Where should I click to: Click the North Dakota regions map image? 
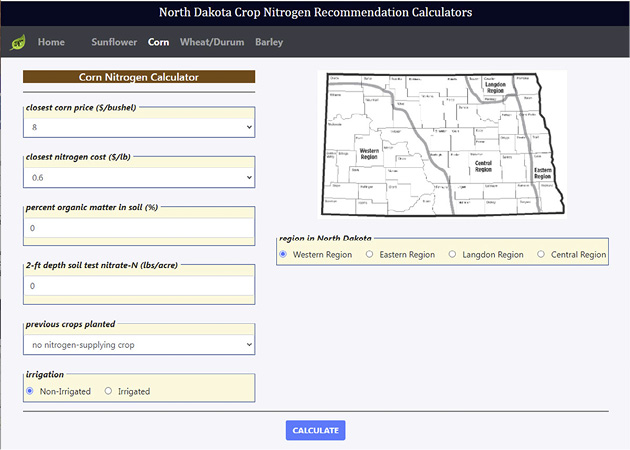point(443,143)
